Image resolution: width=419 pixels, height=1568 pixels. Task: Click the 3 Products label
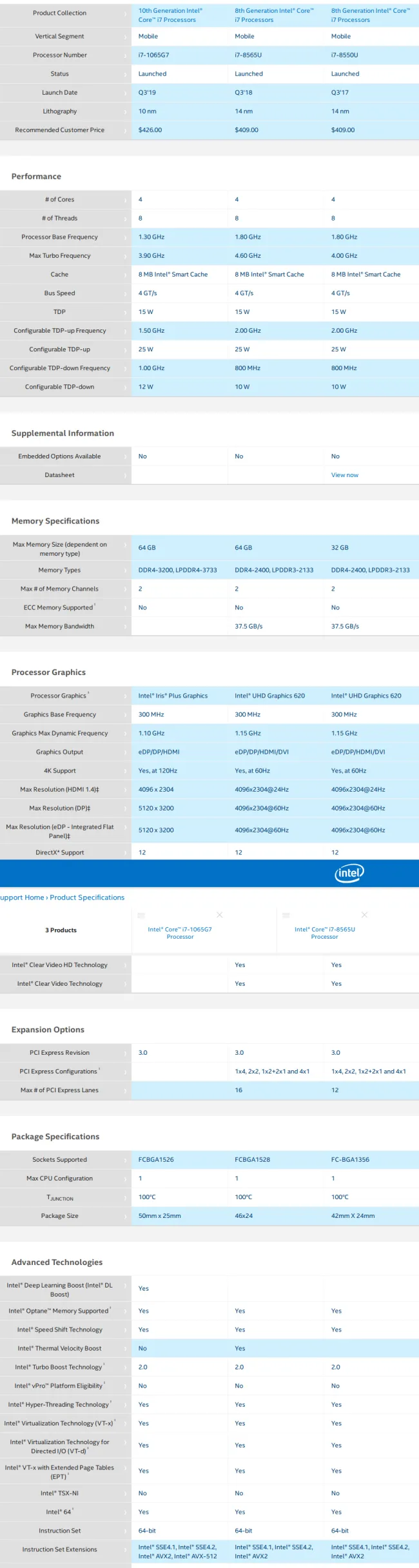(61, 930)
